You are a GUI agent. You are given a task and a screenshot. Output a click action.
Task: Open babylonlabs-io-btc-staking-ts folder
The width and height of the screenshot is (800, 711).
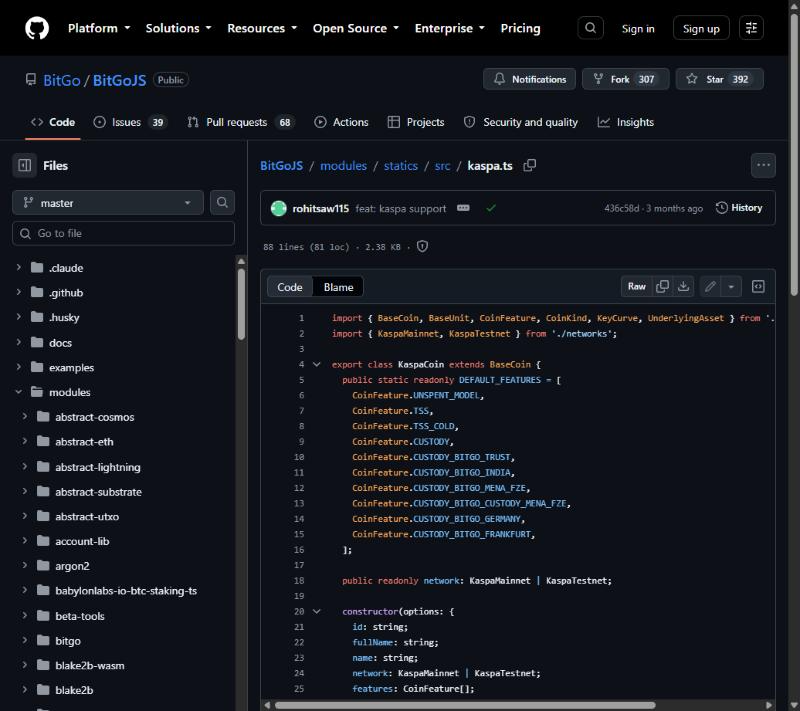(126, 591)
